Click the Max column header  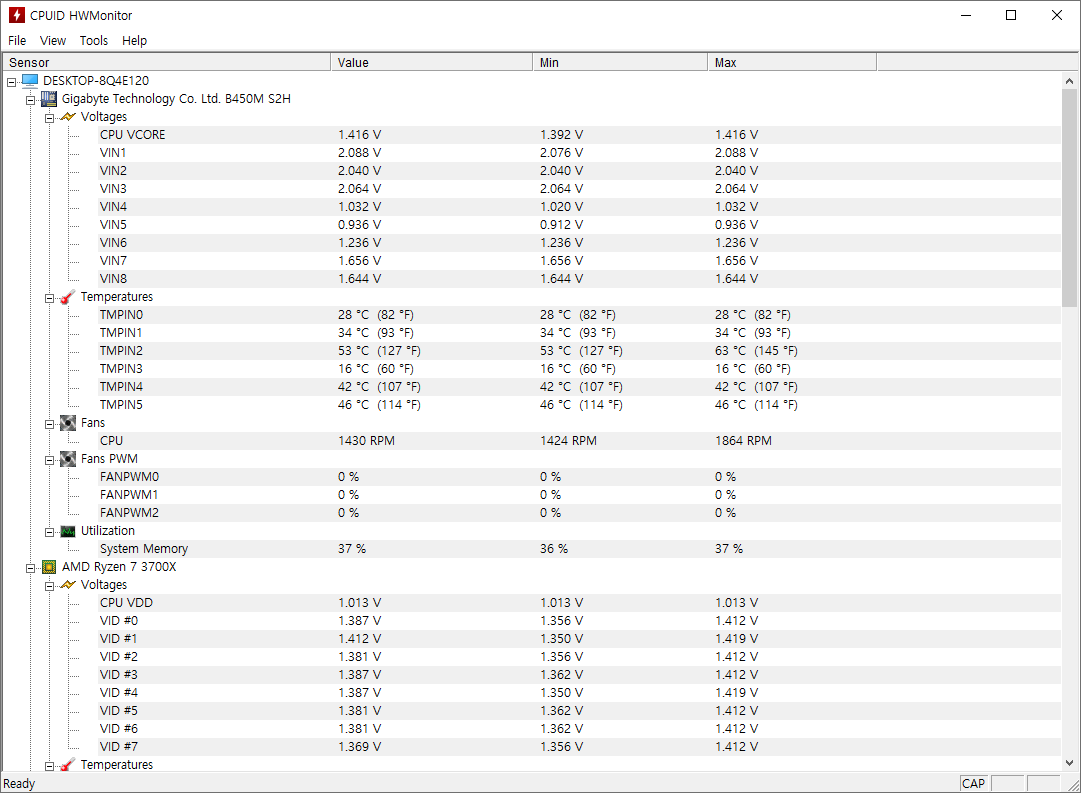[792, 63]
